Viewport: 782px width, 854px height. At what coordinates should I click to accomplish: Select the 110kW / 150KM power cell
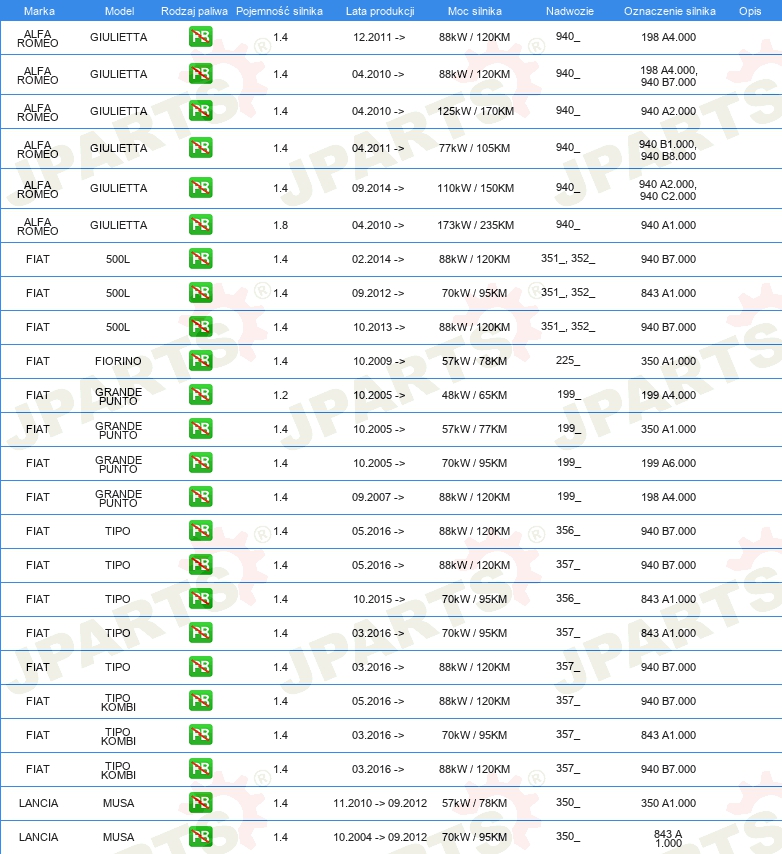pyautogui.click(x=475, y=188)
